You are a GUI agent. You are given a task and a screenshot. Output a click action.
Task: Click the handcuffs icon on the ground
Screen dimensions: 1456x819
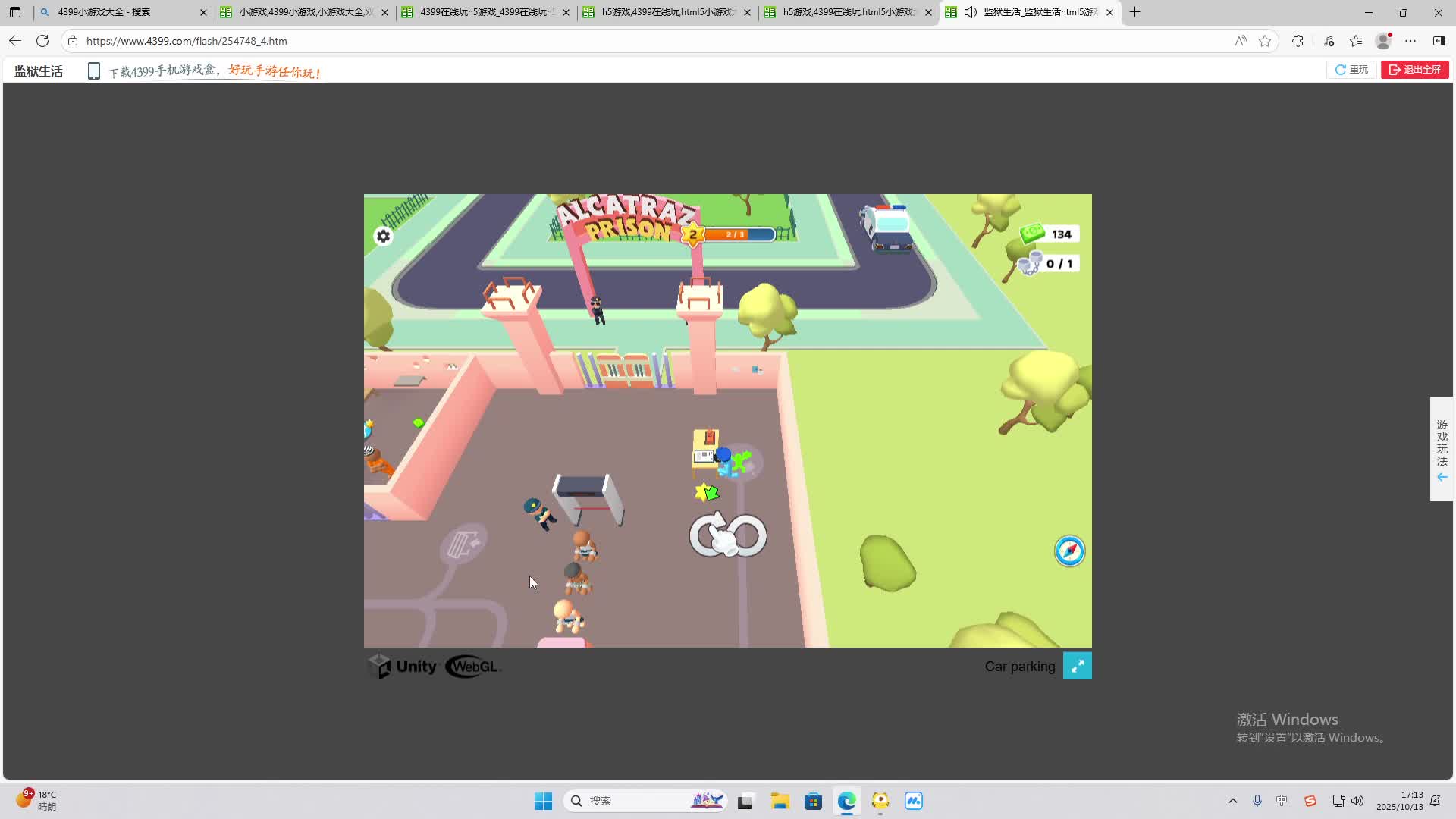tap(728, 535)
